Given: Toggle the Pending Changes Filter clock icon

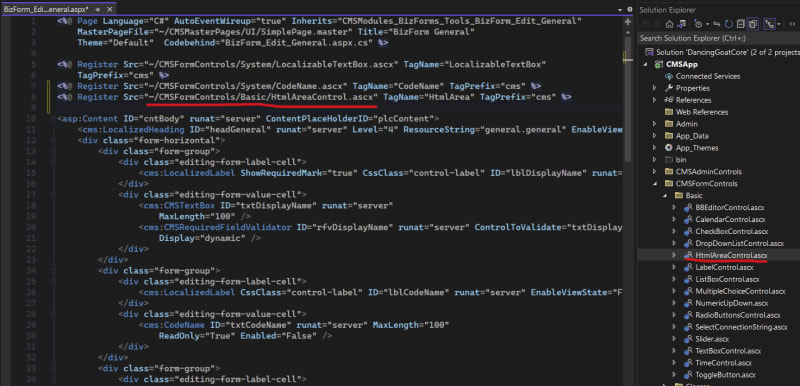Looking at the screenshot, I should click(697, 24).
